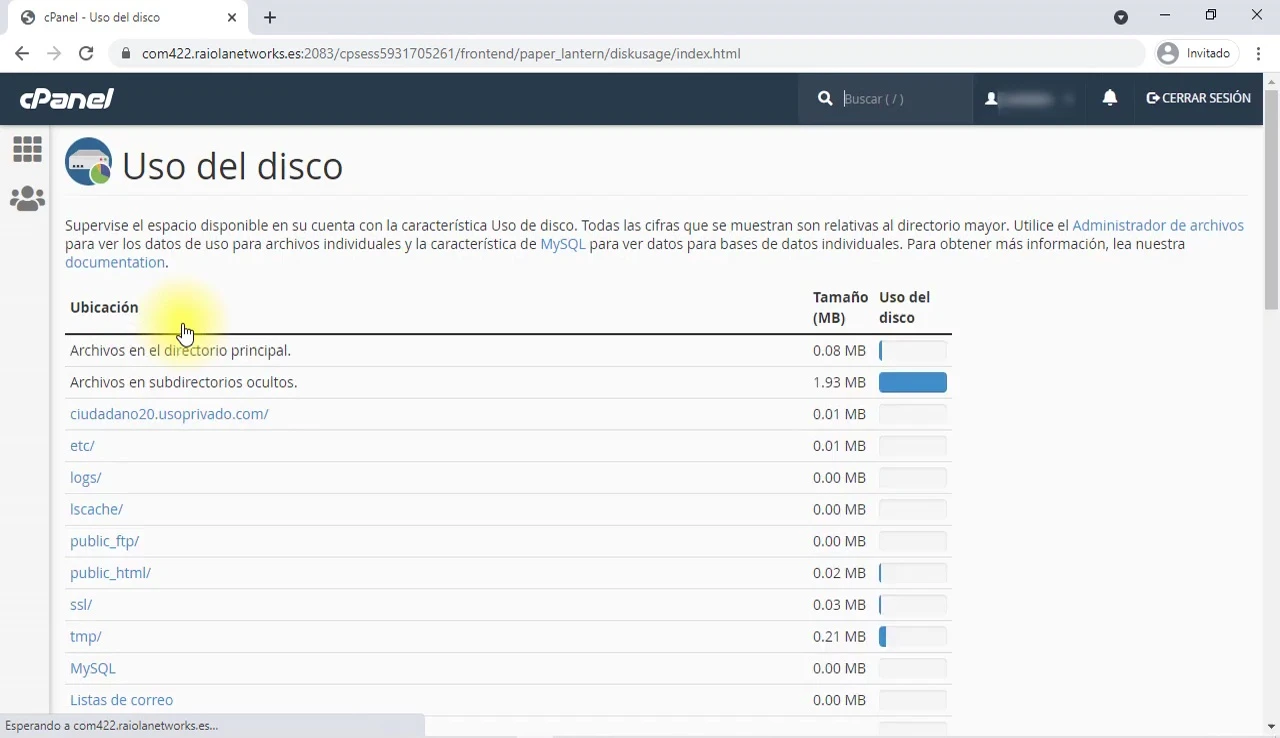Screen dimensions: 1280x738
Task: Open the ssl/ directory link
Action: pos(81,605)
